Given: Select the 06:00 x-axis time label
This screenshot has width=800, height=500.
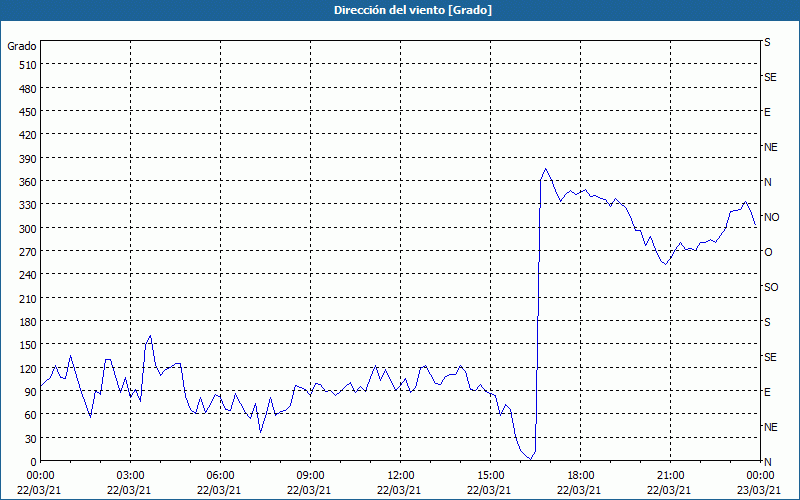Looking at the screenshot, I should click(220, 476).
